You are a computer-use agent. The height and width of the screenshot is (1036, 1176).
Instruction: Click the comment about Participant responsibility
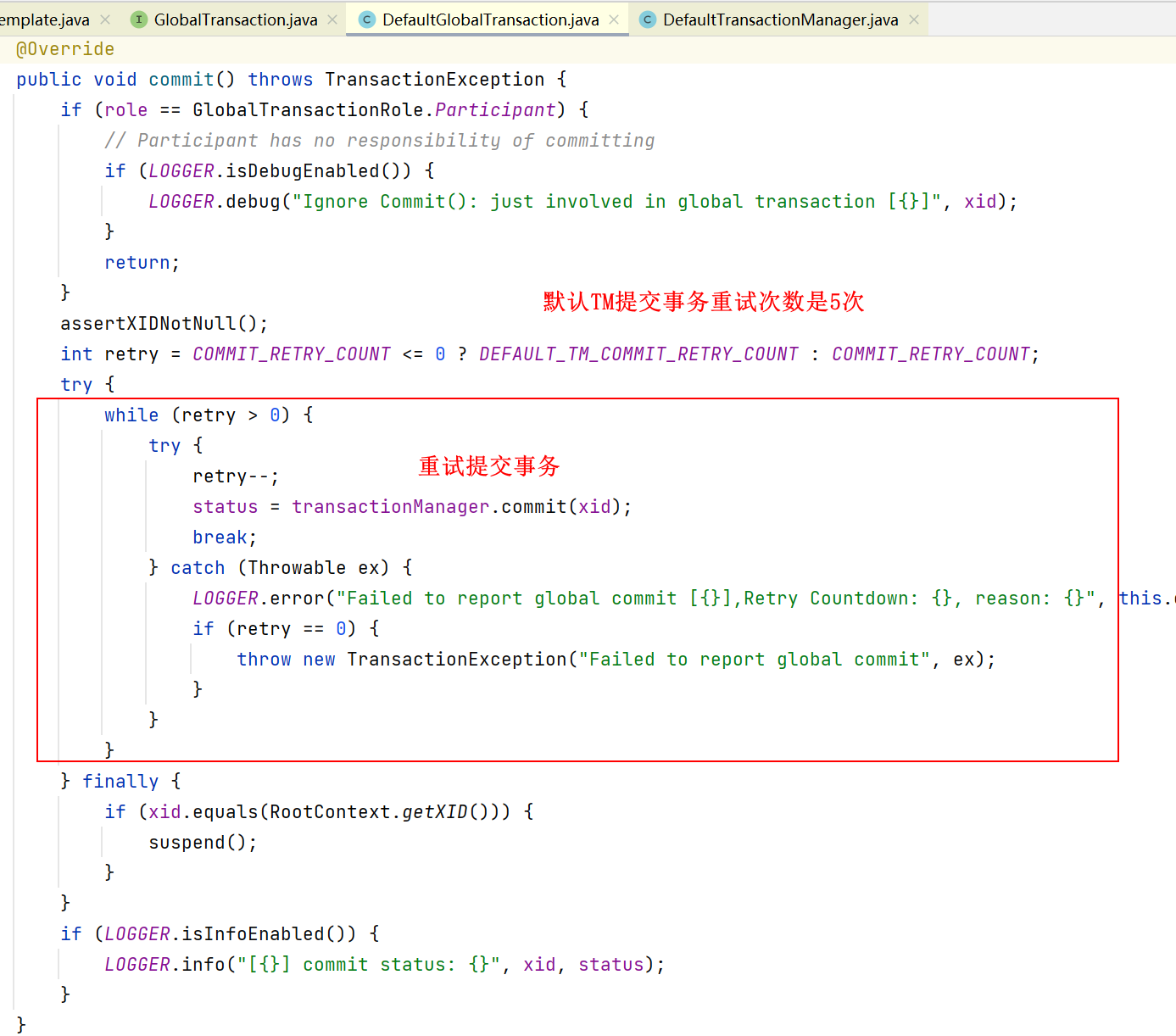point(380,141)
